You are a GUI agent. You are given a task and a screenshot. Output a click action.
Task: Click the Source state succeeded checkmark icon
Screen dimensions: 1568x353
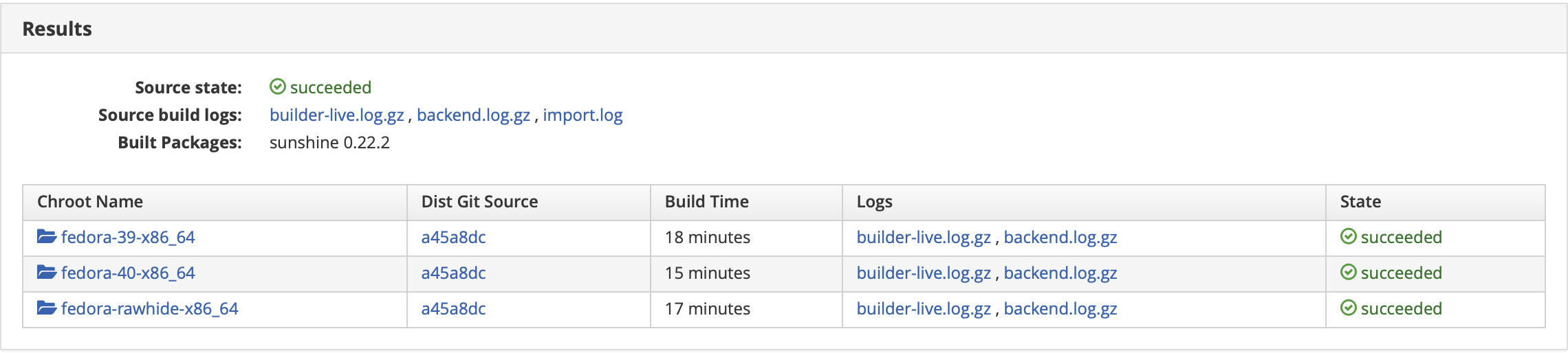point(278,87)
